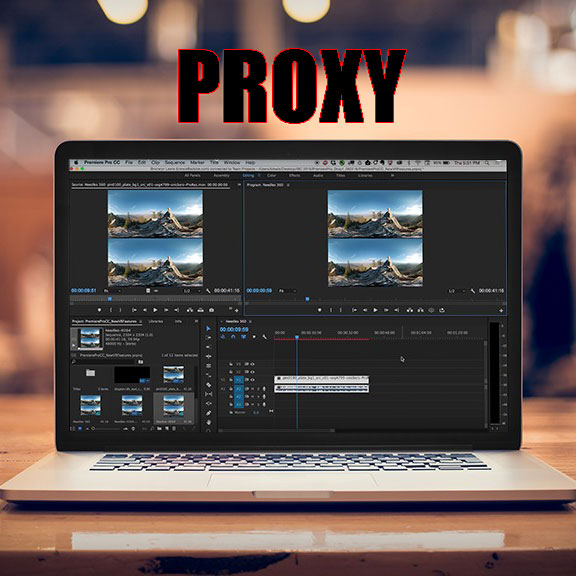Screen dimensions: 576x576
Task: Open Source monitor 1/2 resolution dropdown
Action: (192, 291)
